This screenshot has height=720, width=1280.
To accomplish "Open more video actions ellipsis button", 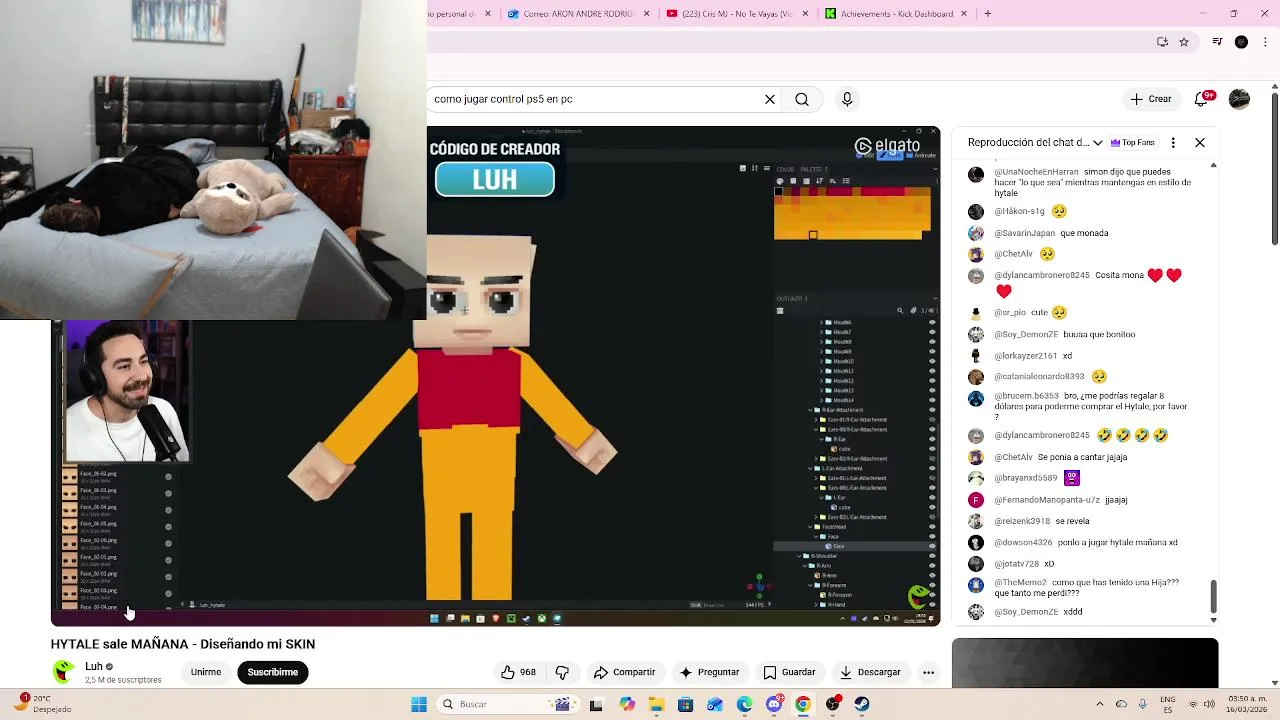I will pyautogui.click(x=928, y=672).
